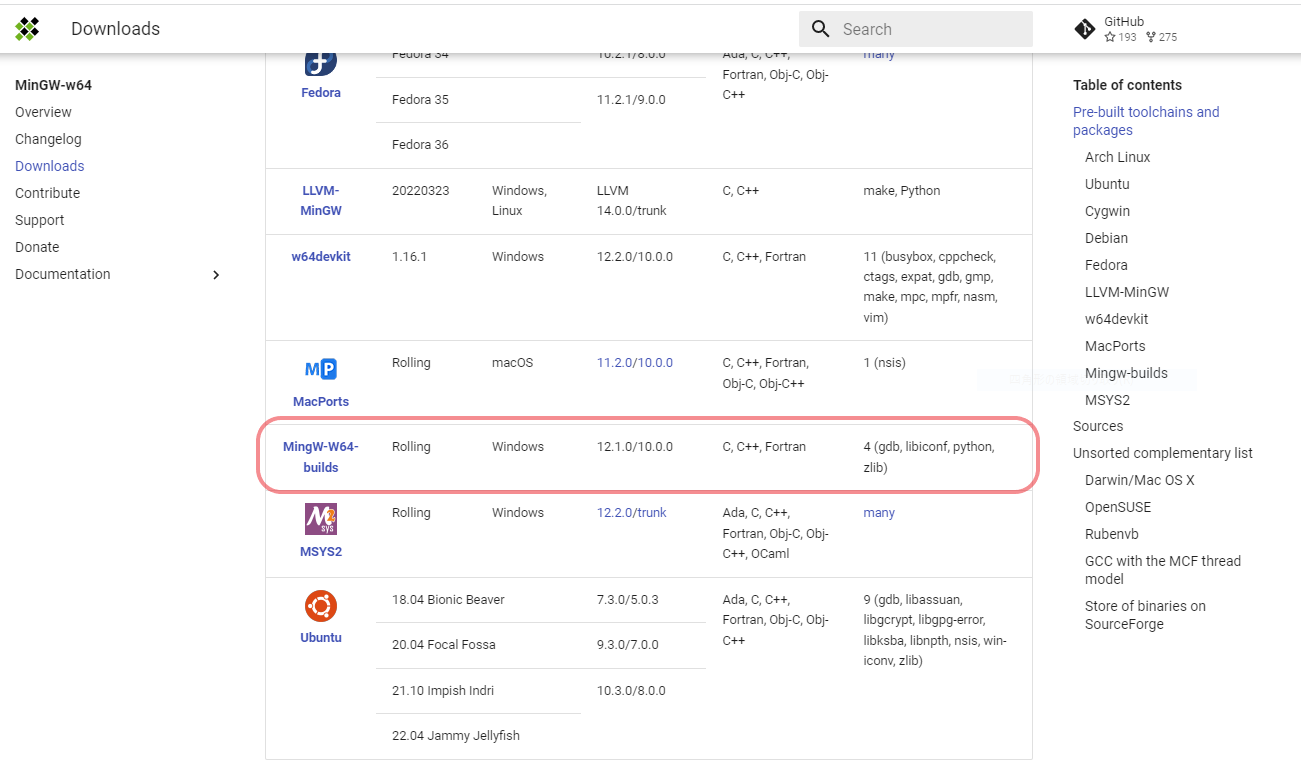Jump to Pre-built toolchains and packages
Viewport: 1301px width, 776px height.
point(1146,121)
